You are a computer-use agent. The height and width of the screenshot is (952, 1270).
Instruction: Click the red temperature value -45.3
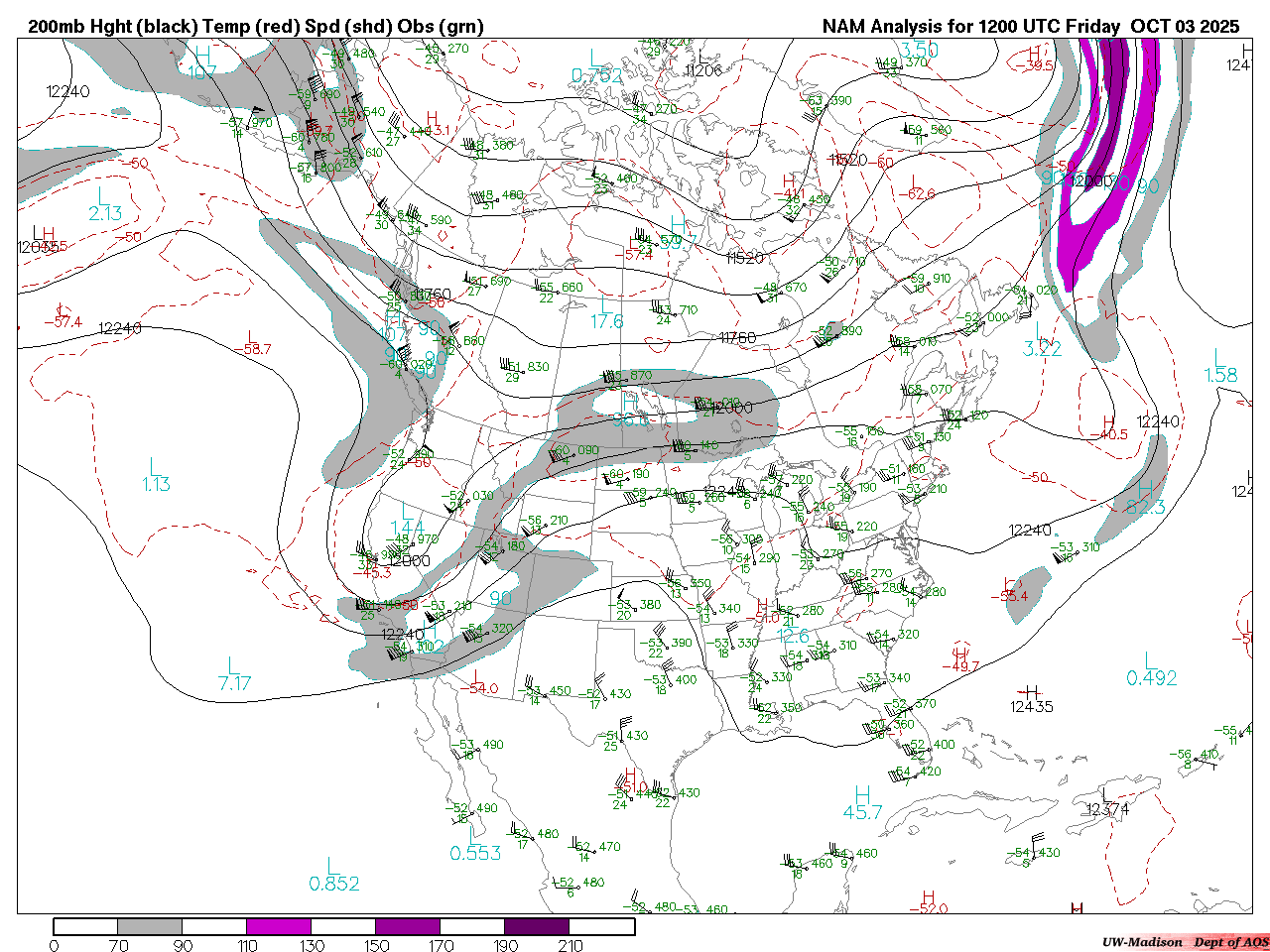click(372, 572)
